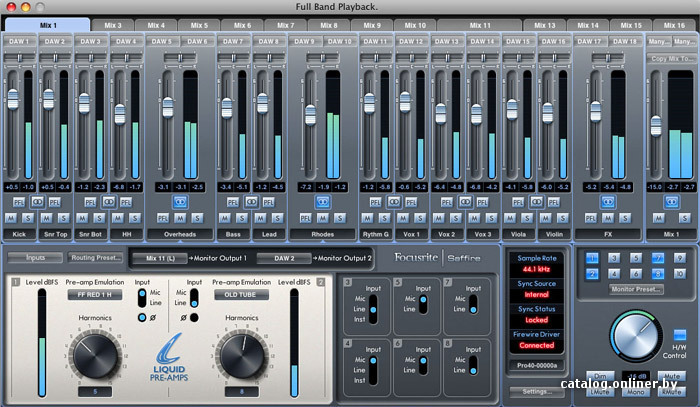Open DAW 16 source selector on Violin
700x407 pixels.
point(554,41)
